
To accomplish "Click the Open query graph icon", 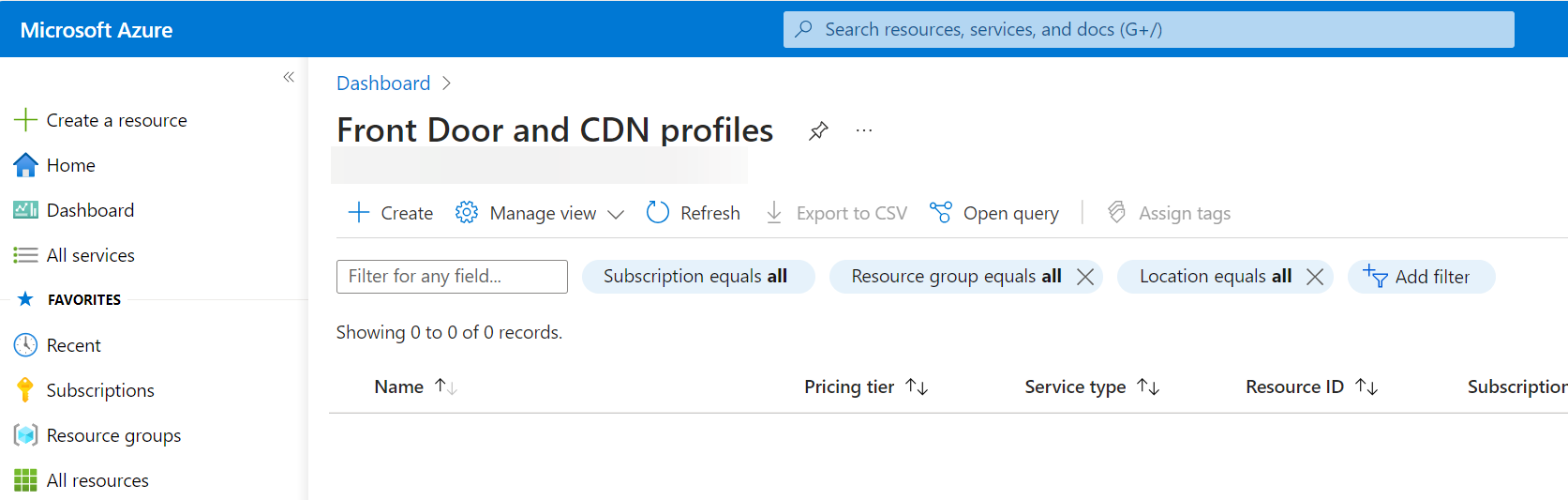I will [x=941, y=213].
